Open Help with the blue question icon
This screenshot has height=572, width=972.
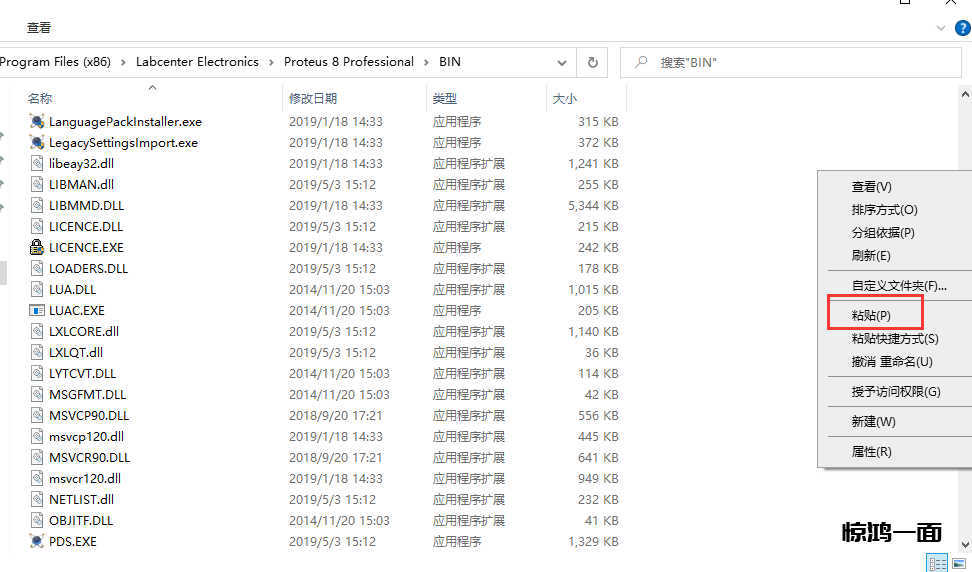click(962, 28)
